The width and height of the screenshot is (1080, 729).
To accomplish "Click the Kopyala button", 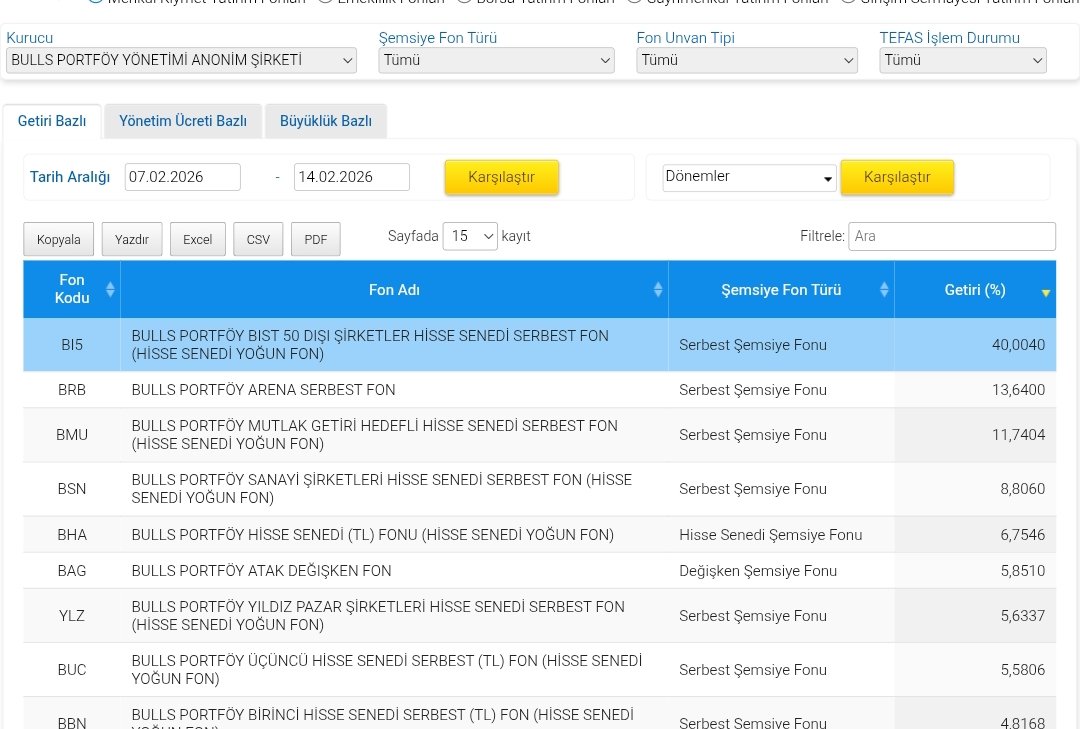I will 59,239.
